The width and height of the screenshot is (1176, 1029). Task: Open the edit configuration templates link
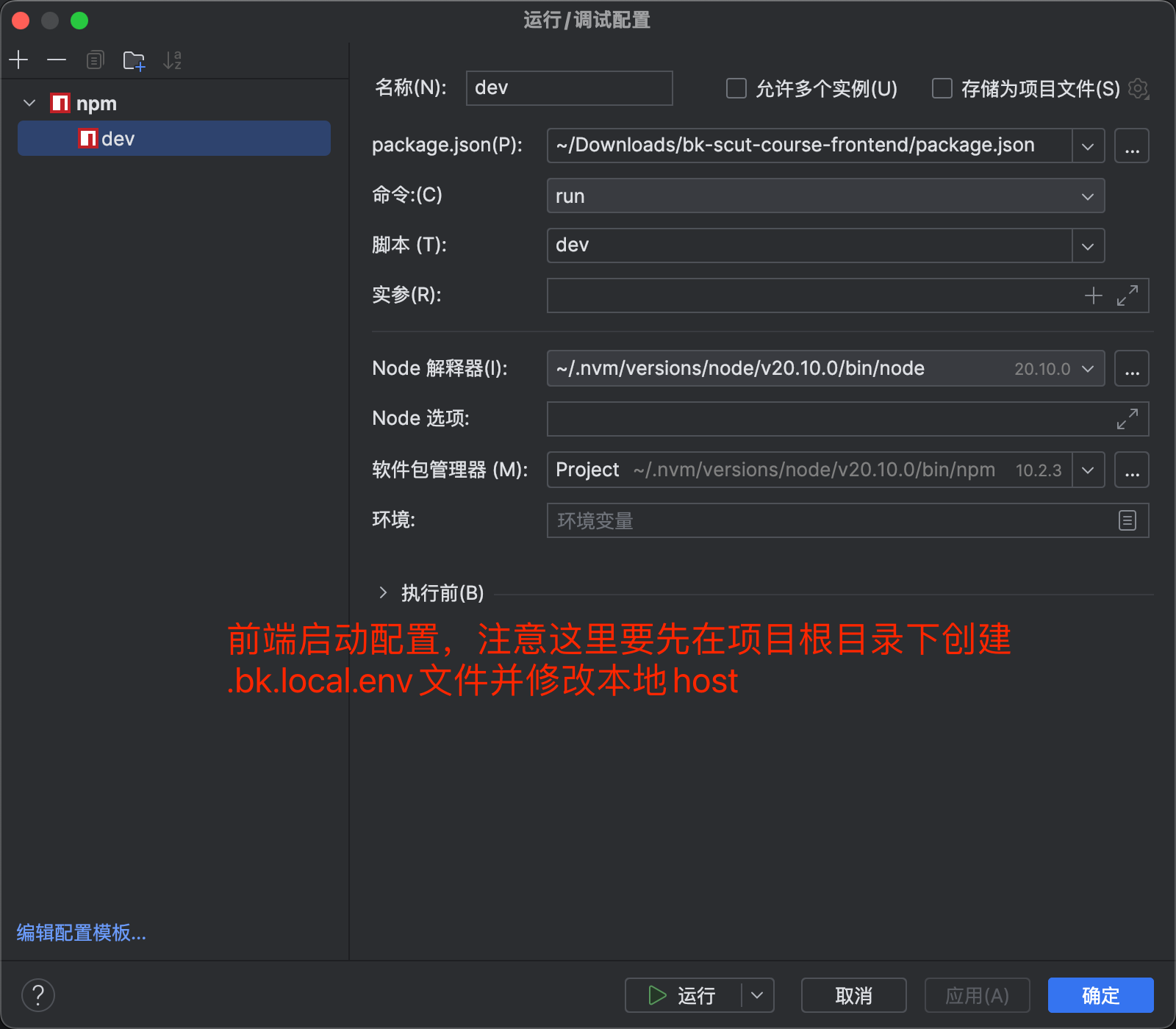(x=81, y=933)
